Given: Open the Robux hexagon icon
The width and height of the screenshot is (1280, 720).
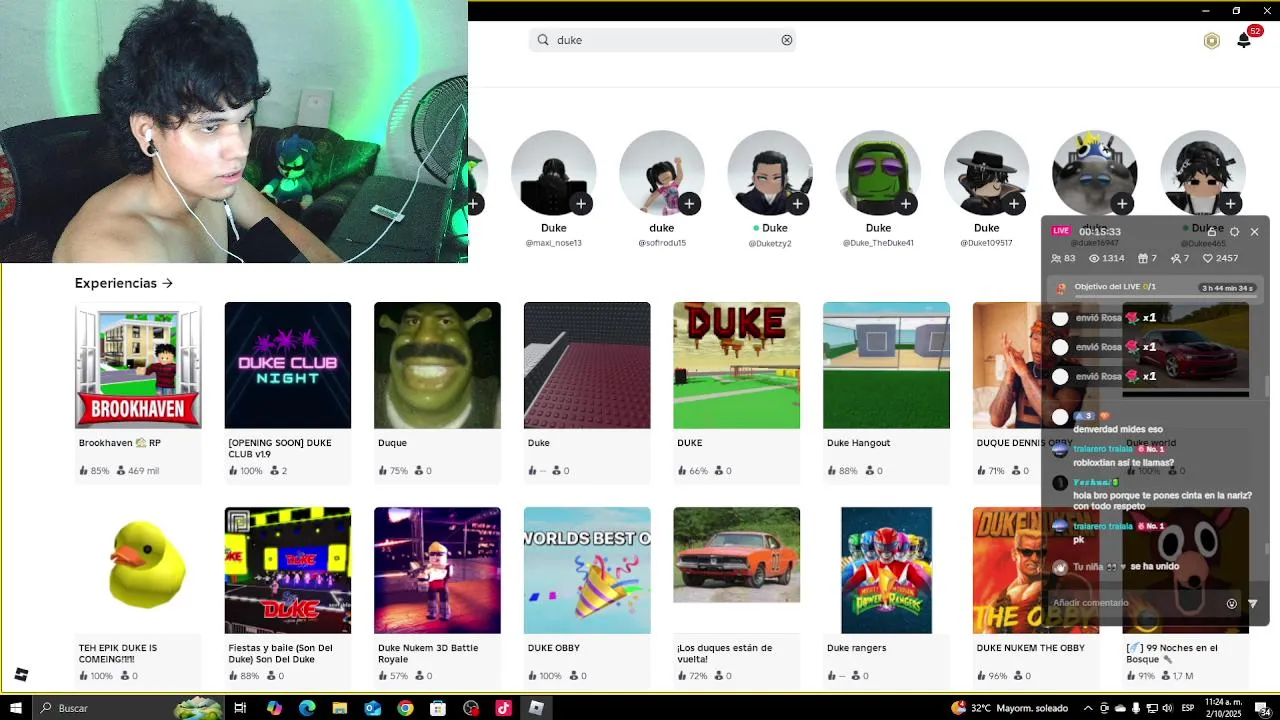Looking at the screenshot, I should [x=1212, y=41].
